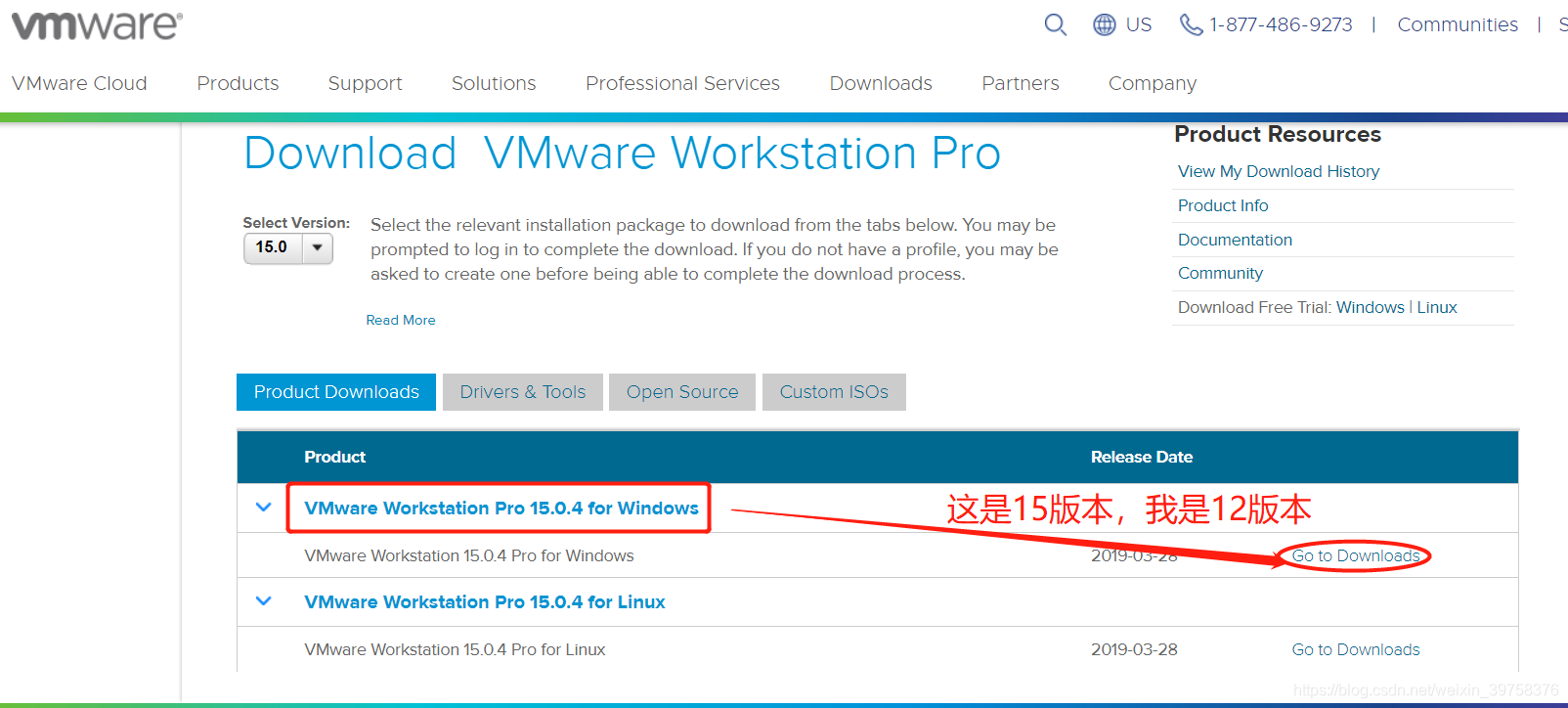Select the Product Downloads tab

pos(336,392)
